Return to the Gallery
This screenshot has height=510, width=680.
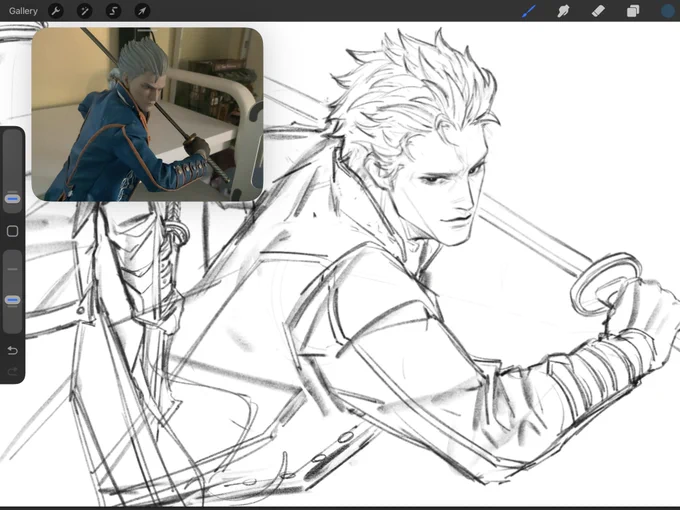[23, 11]
